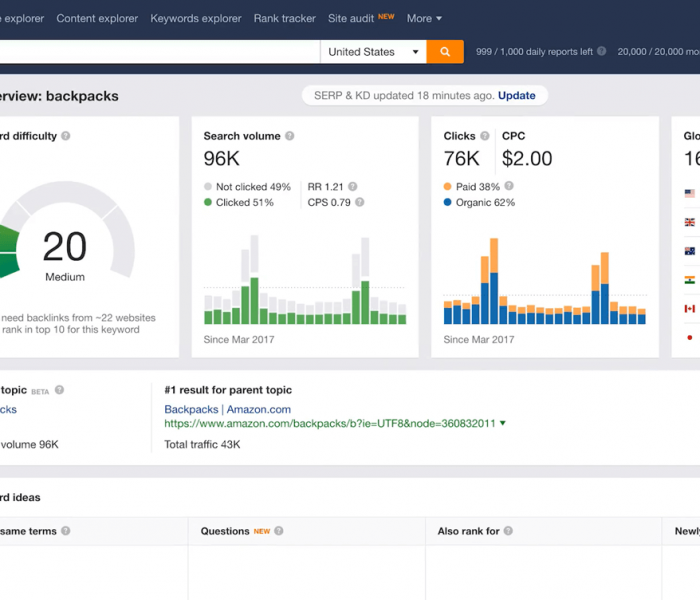700x600 pixels.
Task: Open the United States country dropdown
Action: point(373,52)
